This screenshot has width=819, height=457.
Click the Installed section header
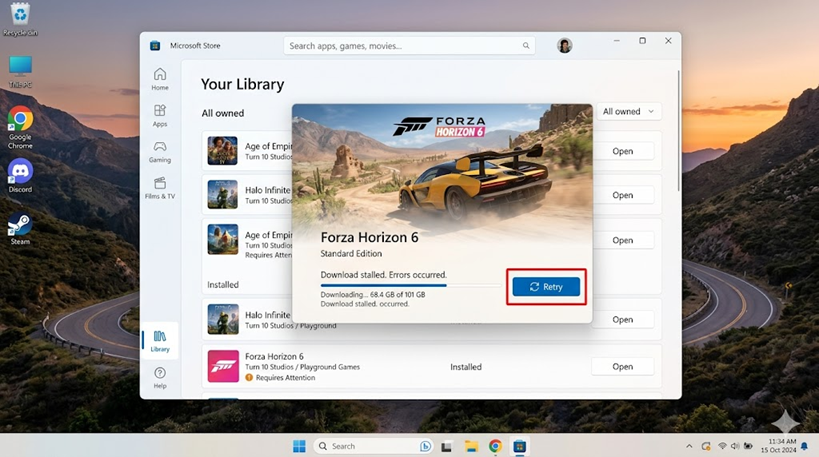pyautogui.click(x=223, y=285)
